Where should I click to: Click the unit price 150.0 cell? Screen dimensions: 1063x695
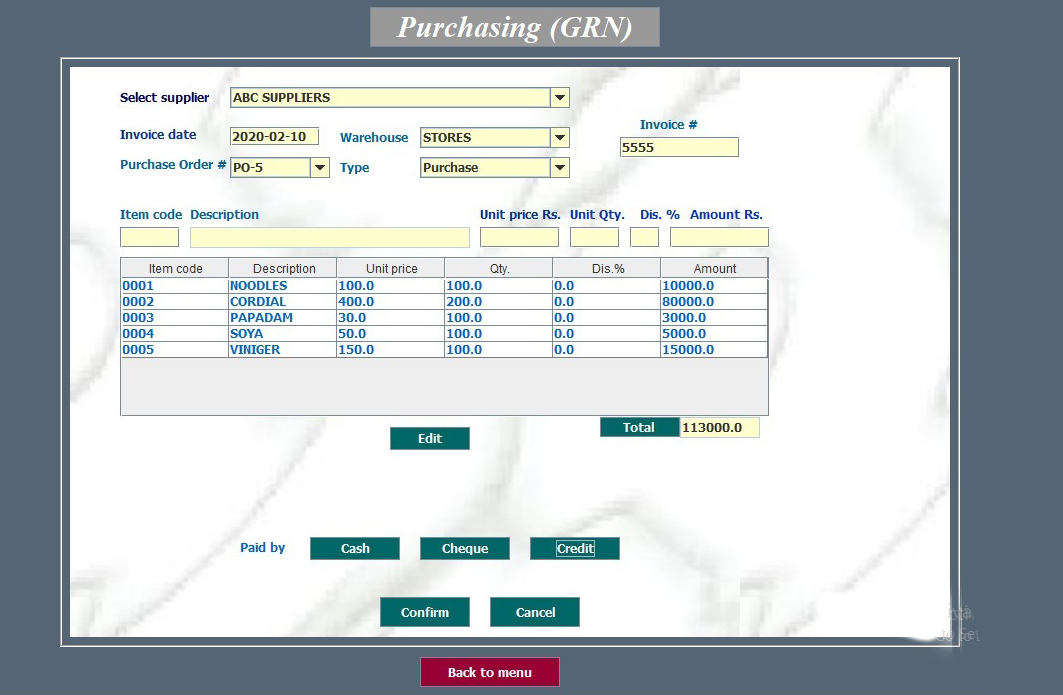[x=390, y=350]
